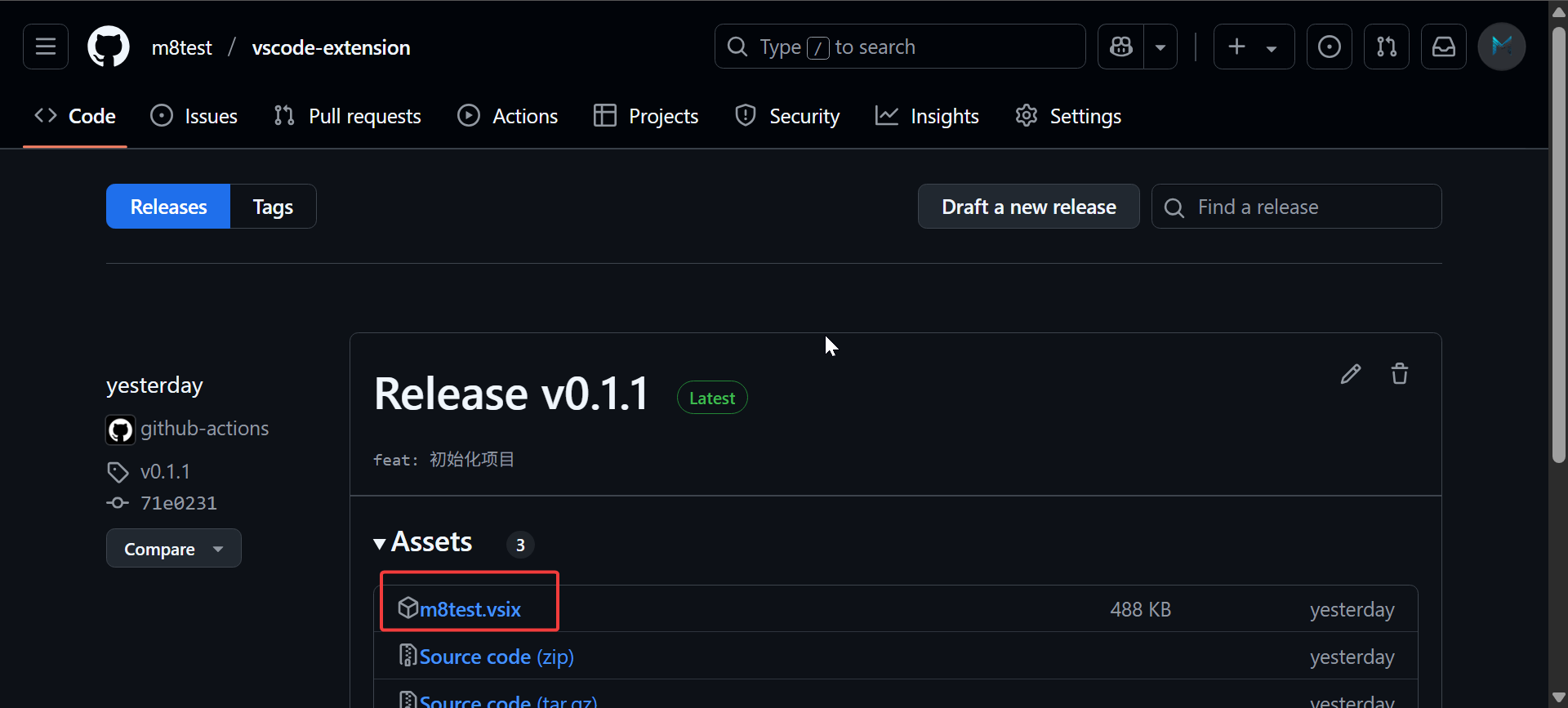Click the github-actions avatar icon
This screenshot has width=1568, height=708.
point(120,430)
